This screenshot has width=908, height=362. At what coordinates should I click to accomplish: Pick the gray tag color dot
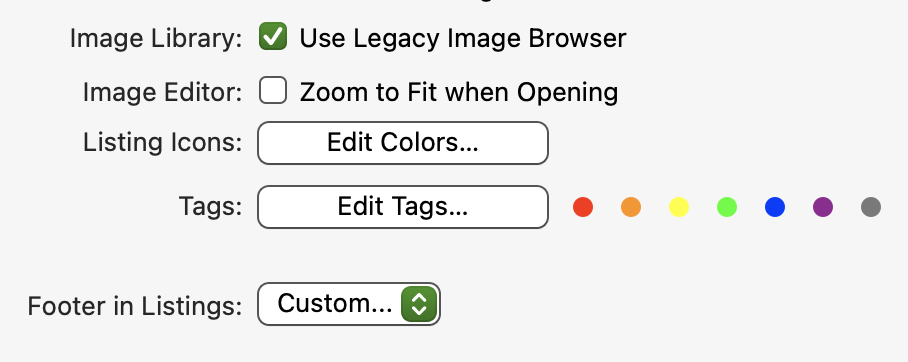pyautogui.click(x=871, y=207)
